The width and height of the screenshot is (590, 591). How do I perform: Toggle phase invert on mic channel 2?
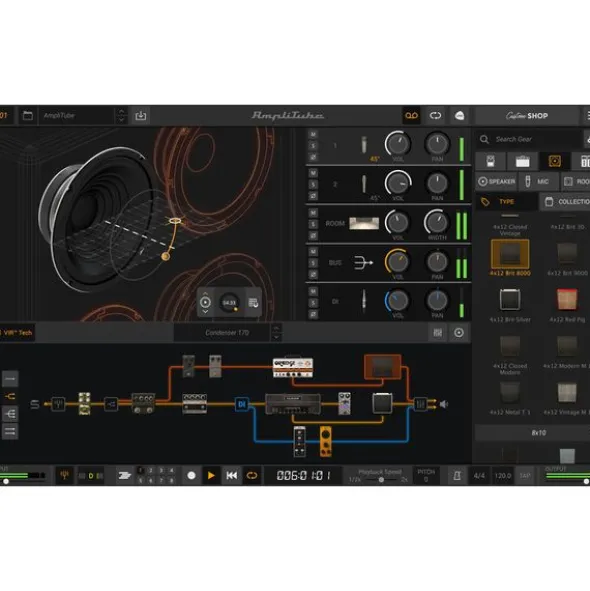[313, 196]
